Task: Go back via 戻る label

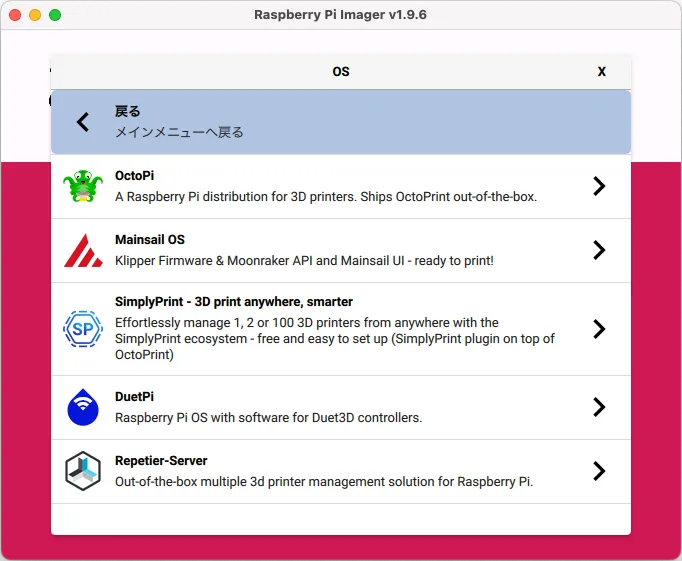Action: [x=127, y=111]
